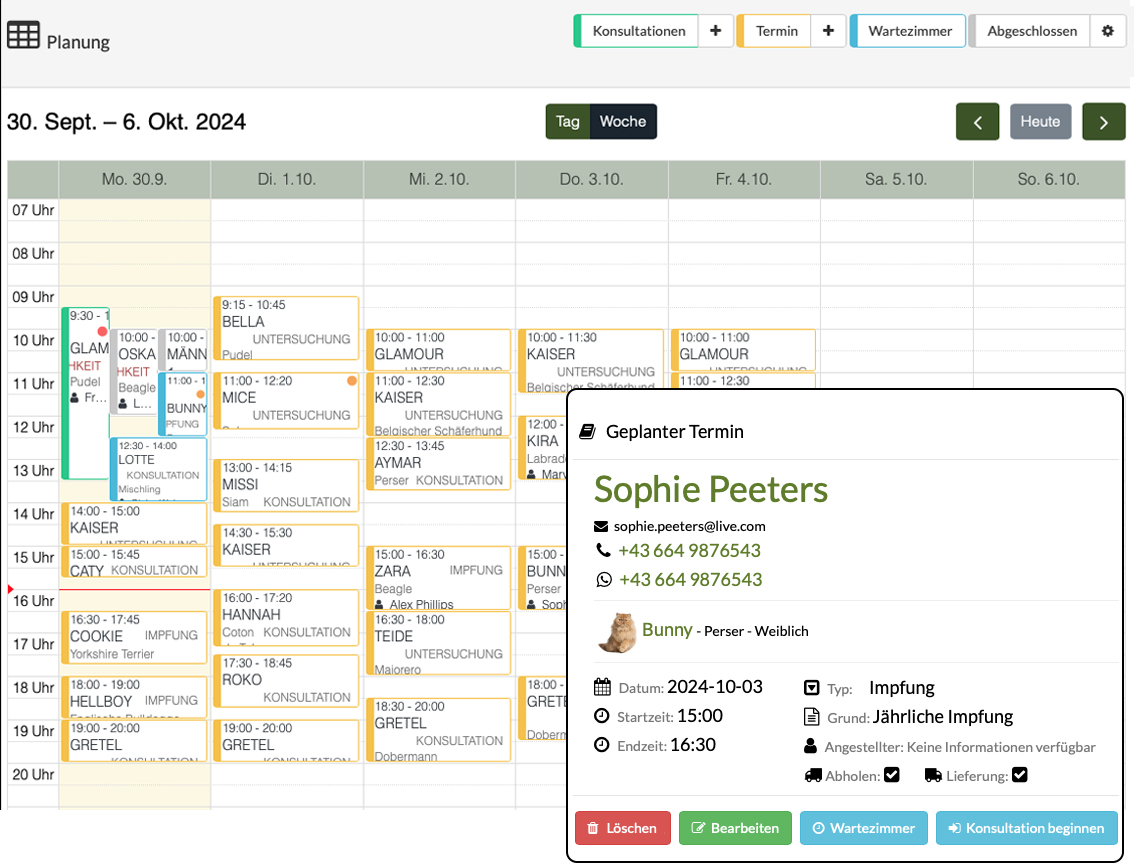This screenshot has height=868, width=1134.
Task: Open the LOTTE 12:30 - 14:00 appointment
Action: (158, 469)
